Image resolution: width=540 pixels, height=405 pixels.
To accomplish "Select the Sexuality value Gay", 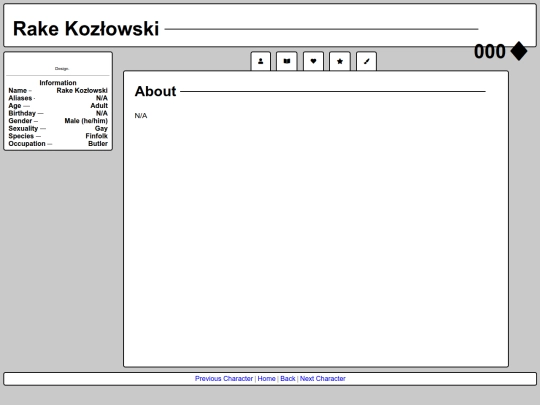I will pos(101,128).
